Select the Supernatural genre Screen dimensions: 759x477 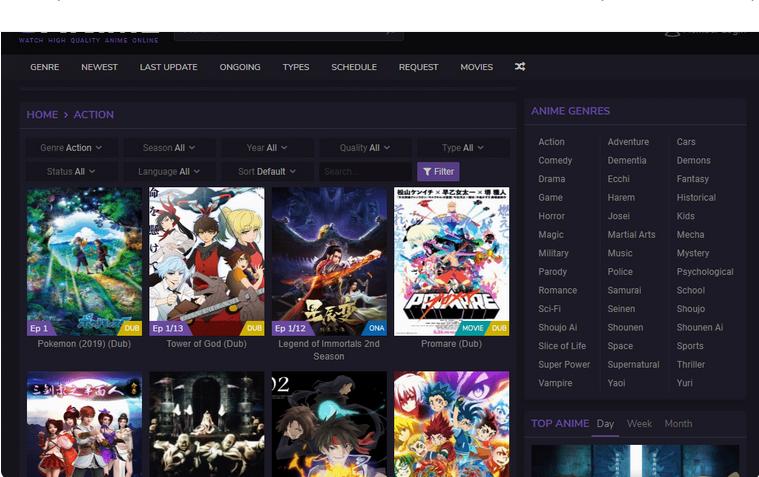click(x=634, y=365)
